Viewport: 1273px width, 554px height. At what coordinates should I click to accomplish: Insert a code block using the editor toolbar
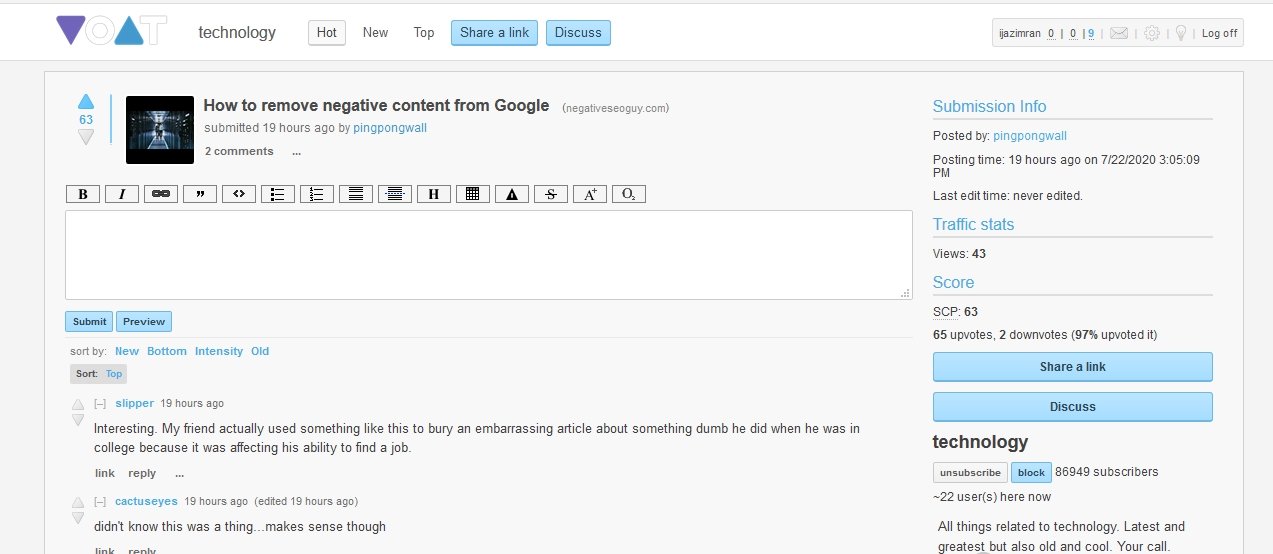coord(239,194)
